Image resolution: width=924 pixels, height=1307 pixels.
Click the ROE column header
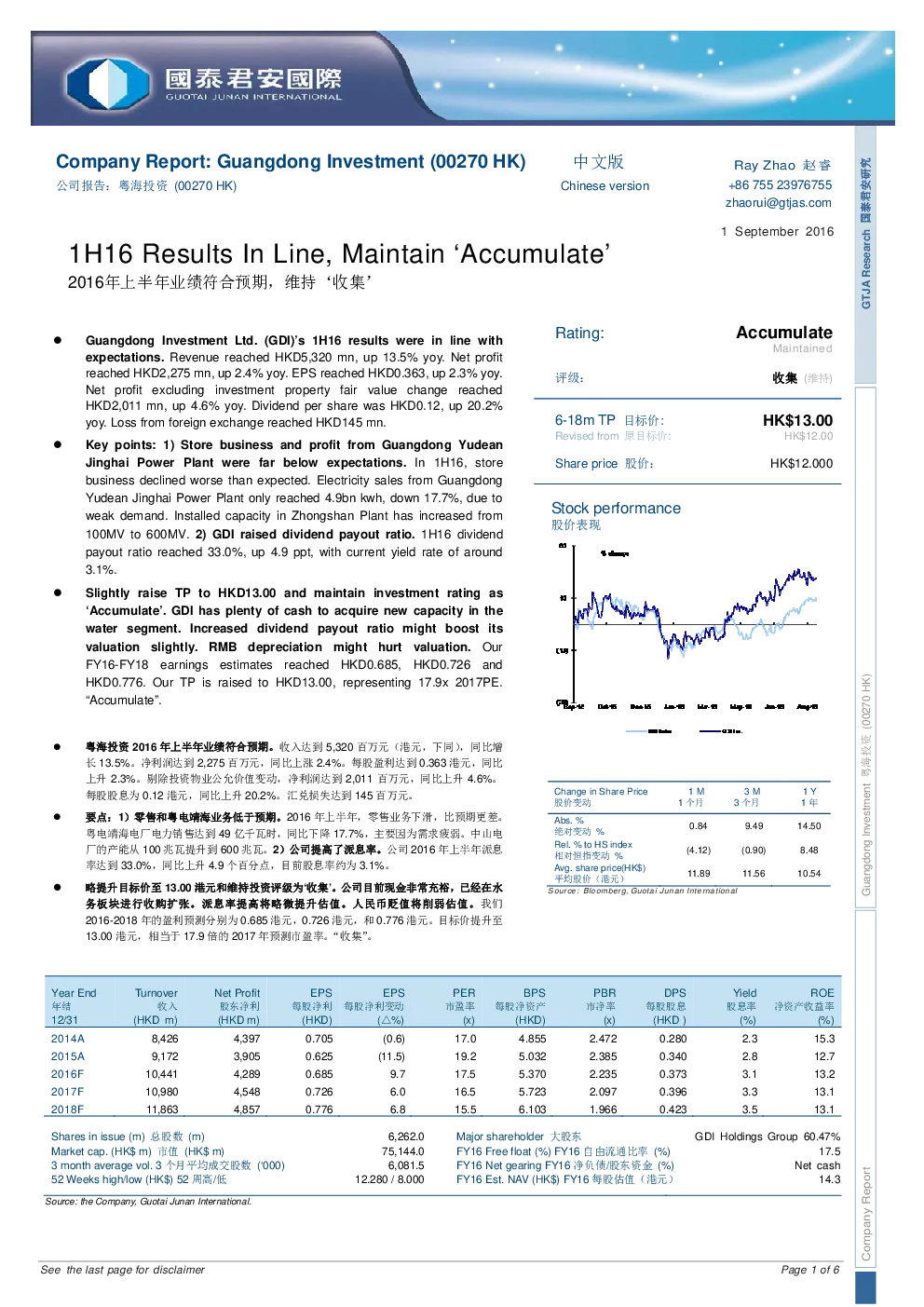(x=822, y=993)
